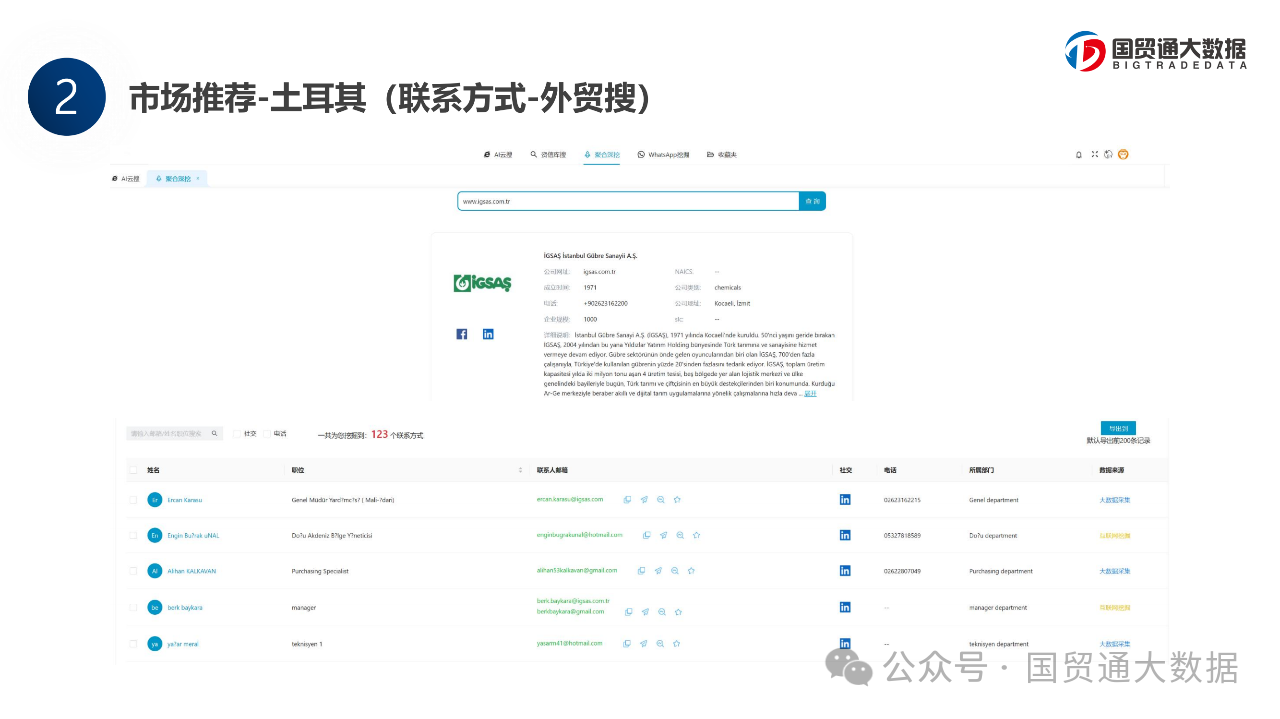Open Ercan Karasu's LinkedIn profile icon
The image size is (1280, 719).
tap(845, 499)
